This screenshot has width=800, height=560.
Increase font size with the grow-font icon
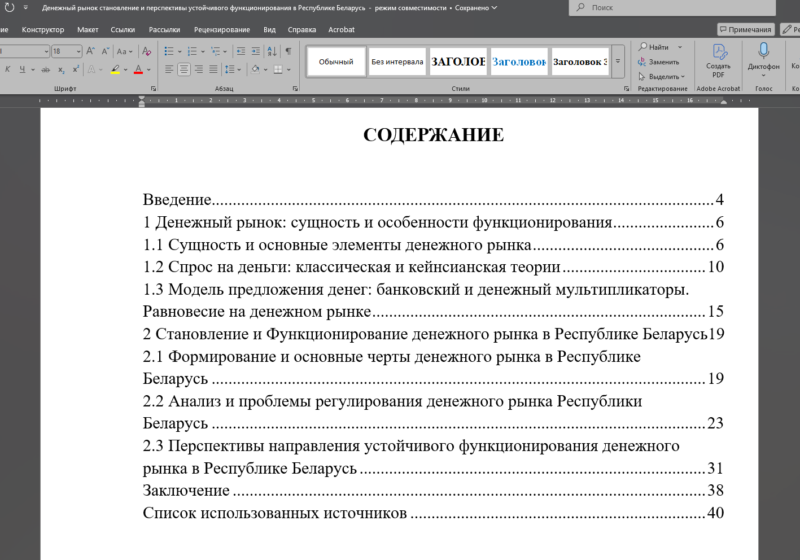(90, 51)
